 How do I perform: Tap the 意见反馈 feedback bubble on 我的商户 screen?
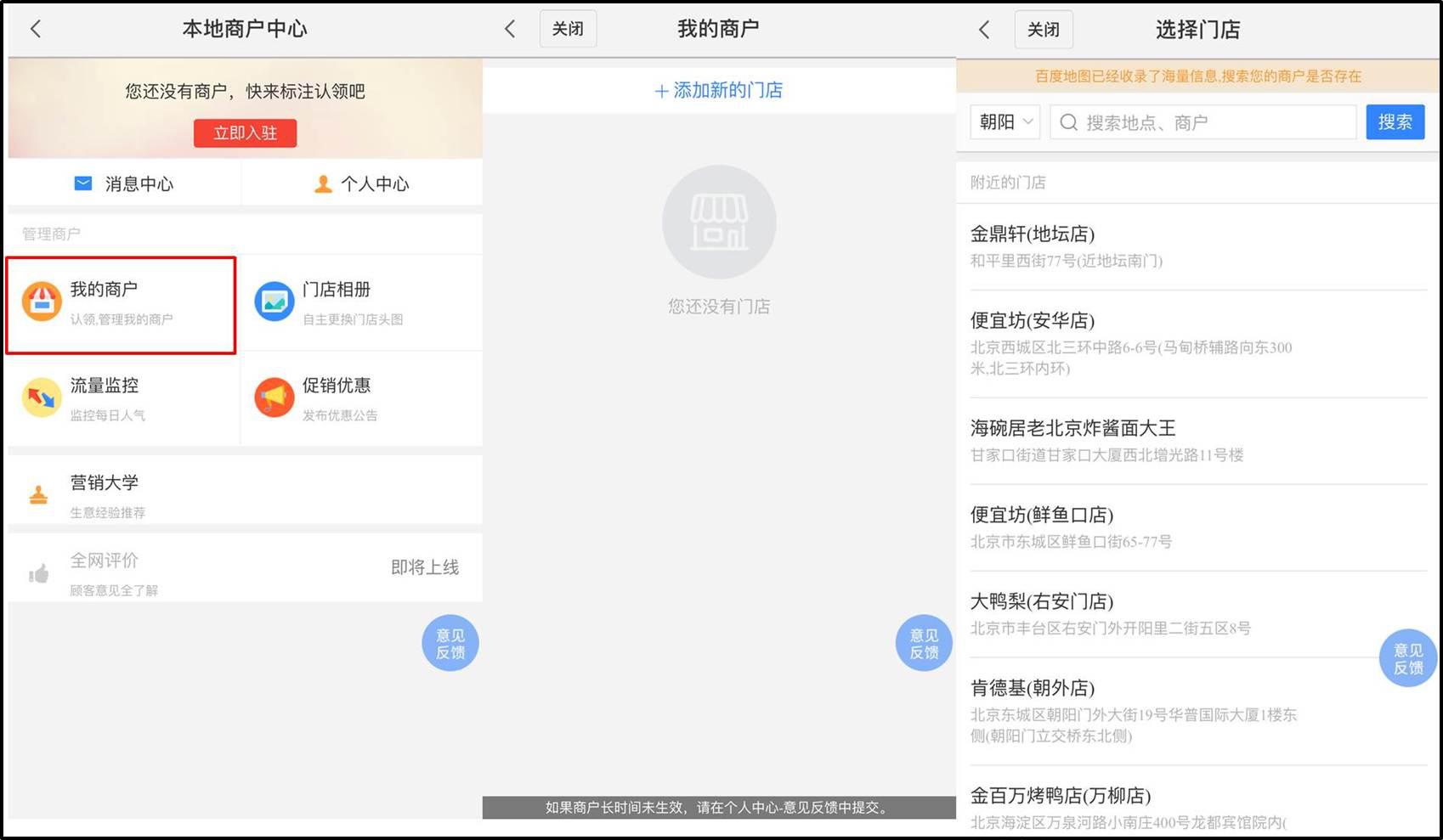[x=923, y=643]
